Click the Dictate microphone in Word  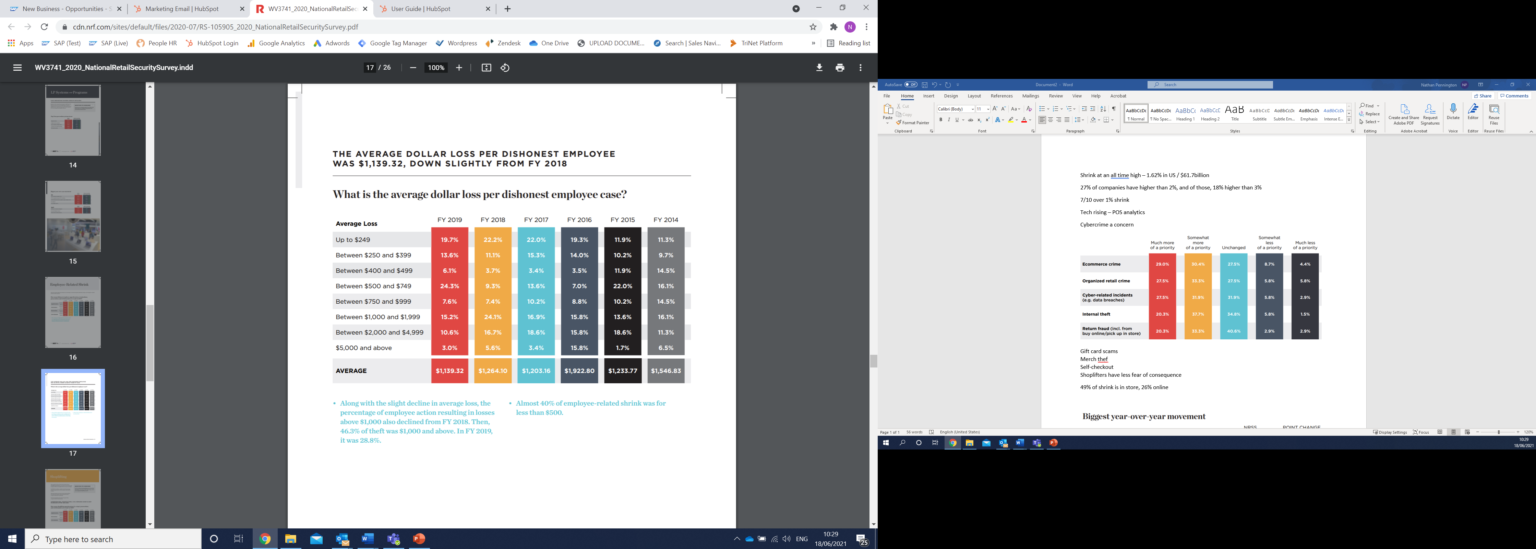(x=1453, y=110)
